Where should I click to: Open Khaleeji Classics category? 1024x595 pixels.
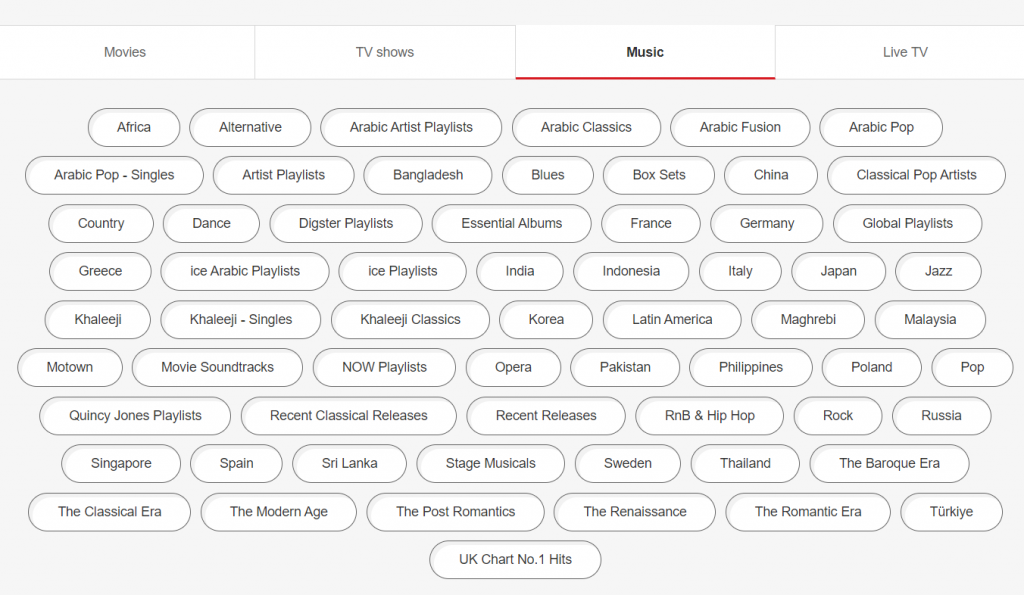tap(410, 319)
